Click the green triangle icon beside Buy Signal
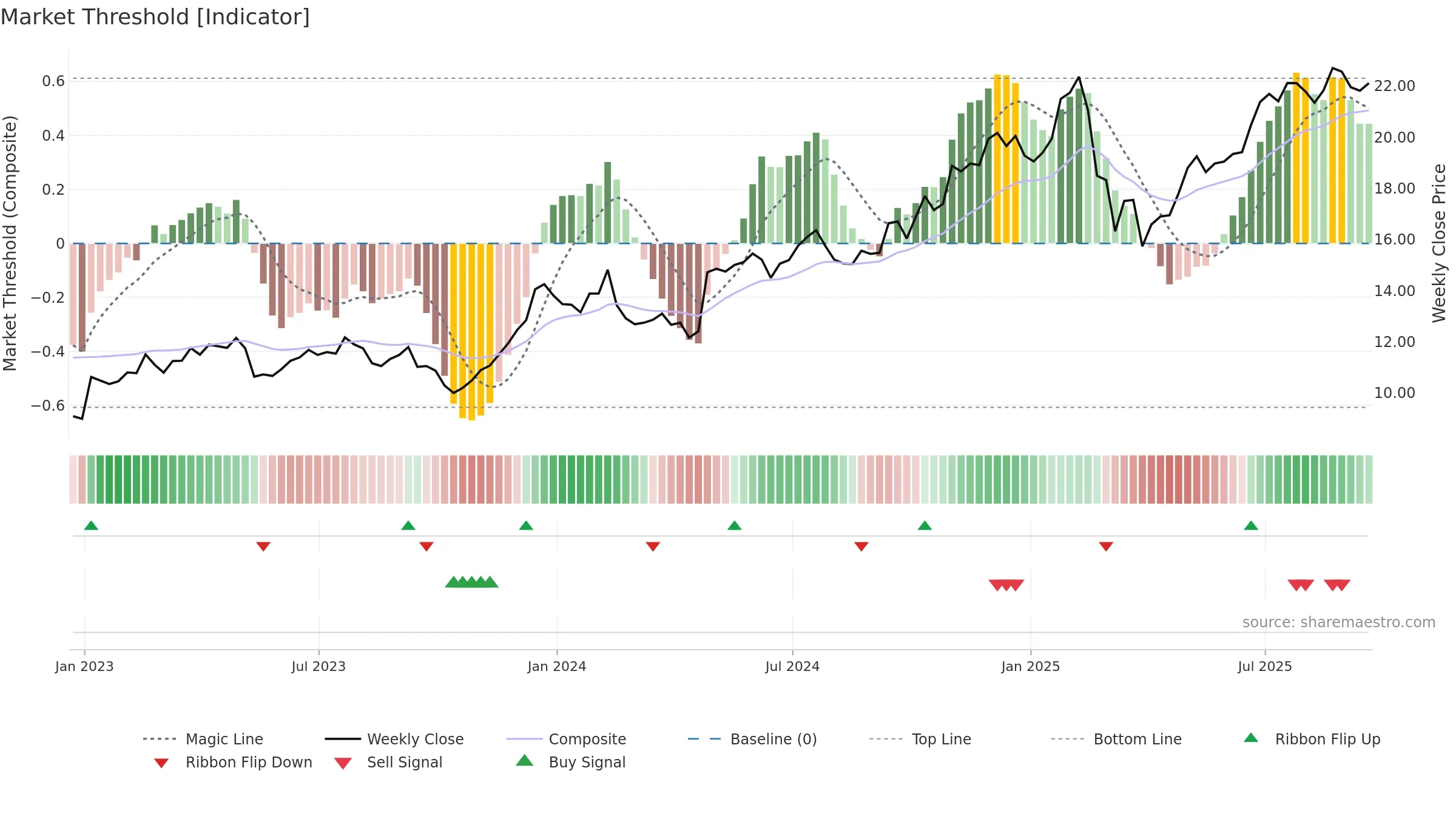Viewport: 1456px width, 819px height. [x=525, y=760]
